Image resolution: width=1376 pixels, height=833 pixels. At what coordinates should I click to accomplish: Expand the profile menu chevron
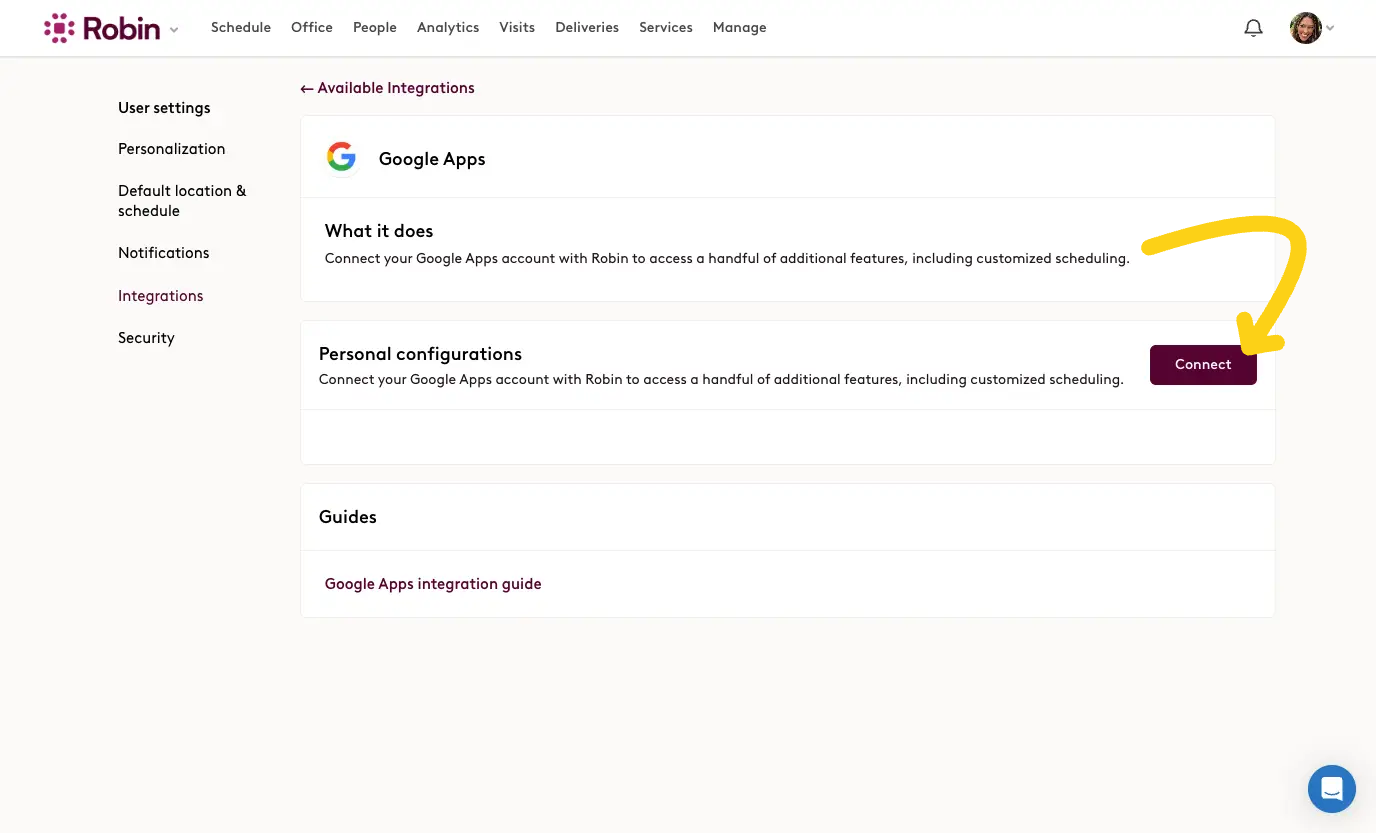click(x=1330, y=28)
